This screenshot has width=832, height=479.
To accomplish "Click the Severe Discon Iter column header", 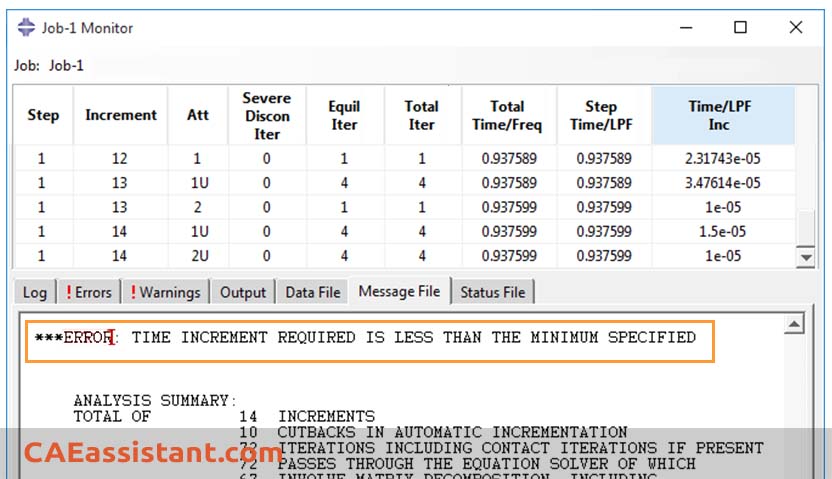I will [x=266, y=116].
